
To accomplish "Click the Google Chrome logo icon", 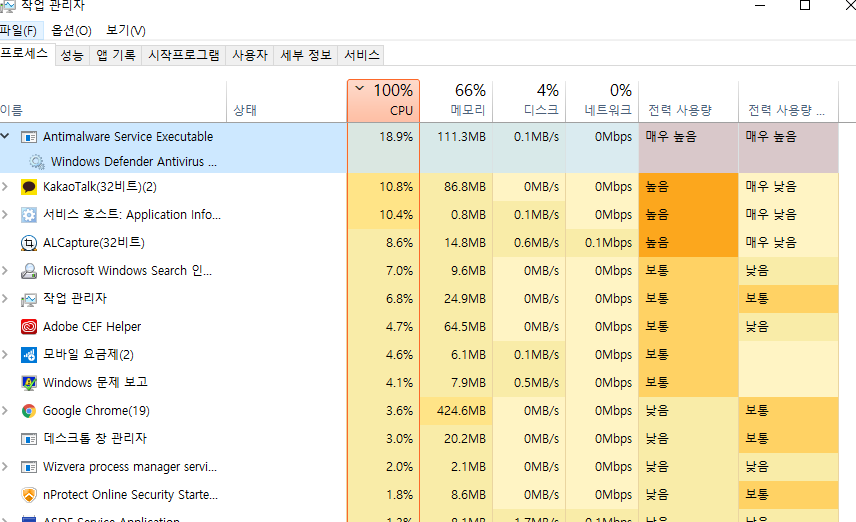I will tap(28, 411).
